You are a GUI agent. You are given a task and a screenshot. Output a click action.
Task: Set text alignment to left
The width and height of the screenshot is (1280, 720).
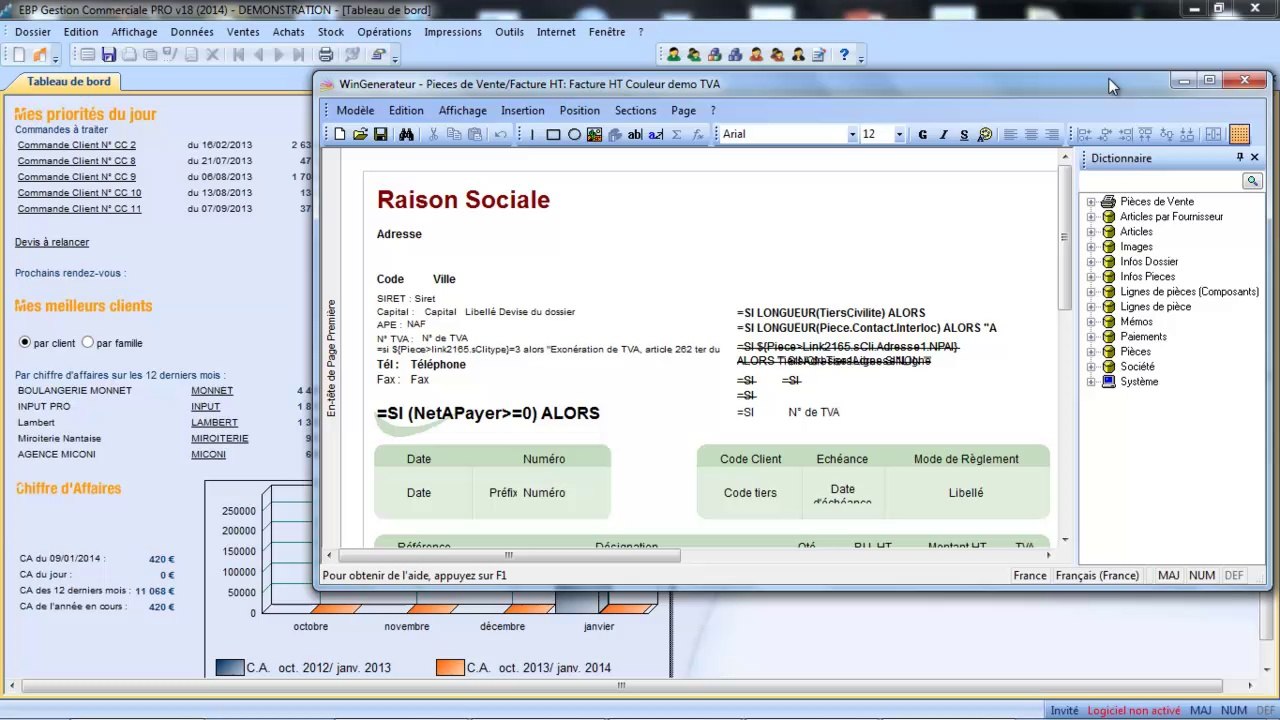[1010, 134]
